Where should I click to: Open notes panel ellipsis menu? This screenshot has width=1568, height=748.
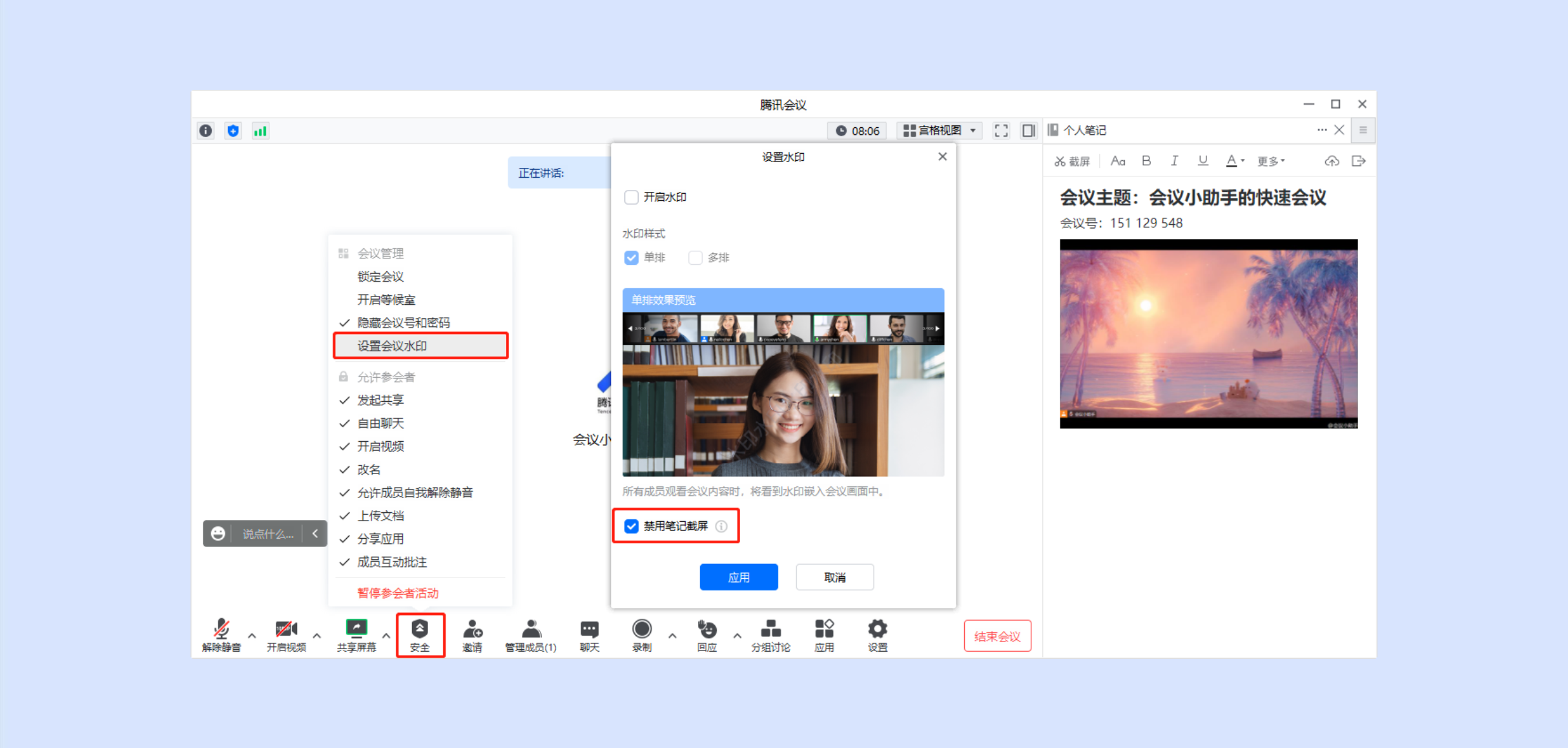coord(1322,130)
